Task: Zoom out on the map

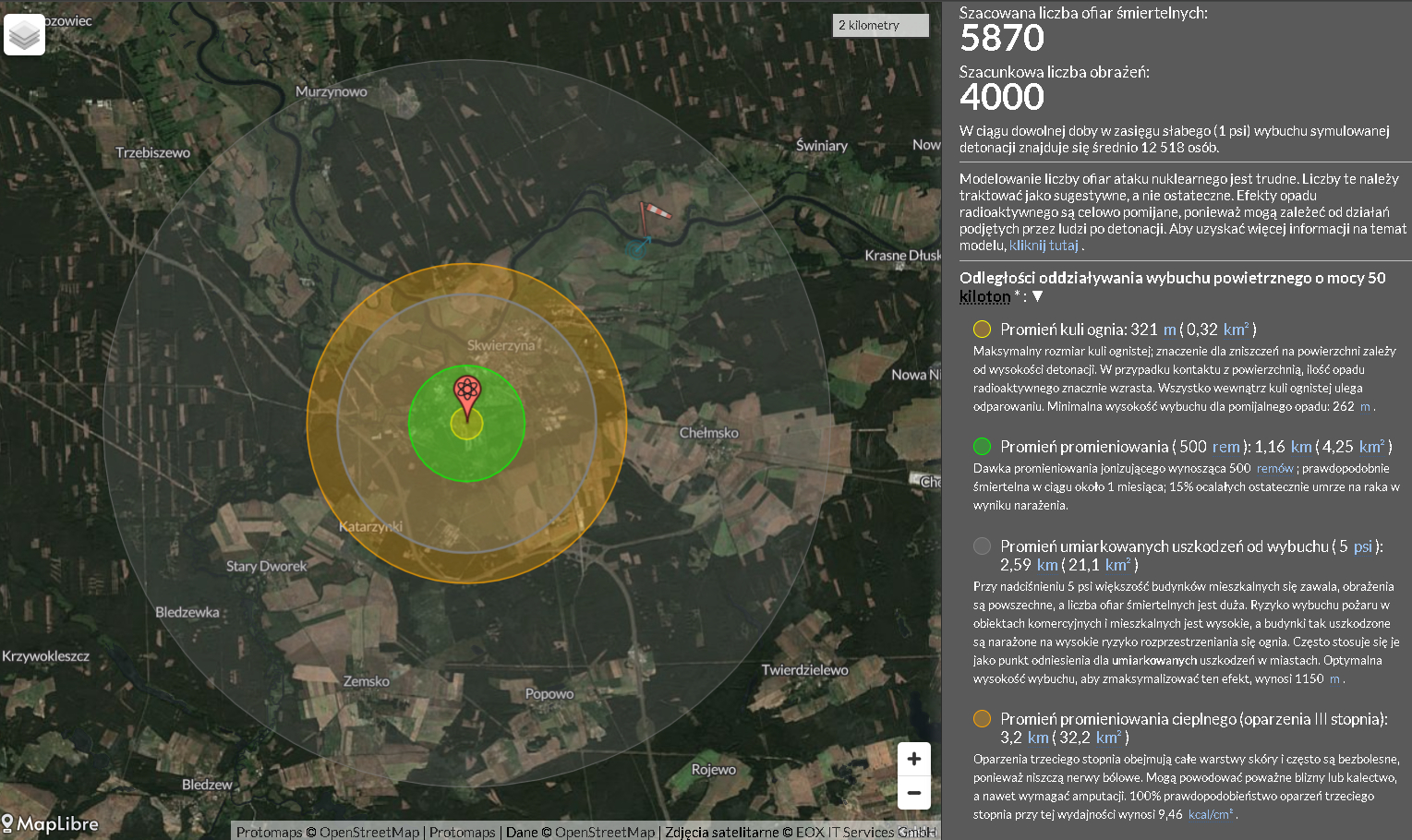Action: coord(913,792)
